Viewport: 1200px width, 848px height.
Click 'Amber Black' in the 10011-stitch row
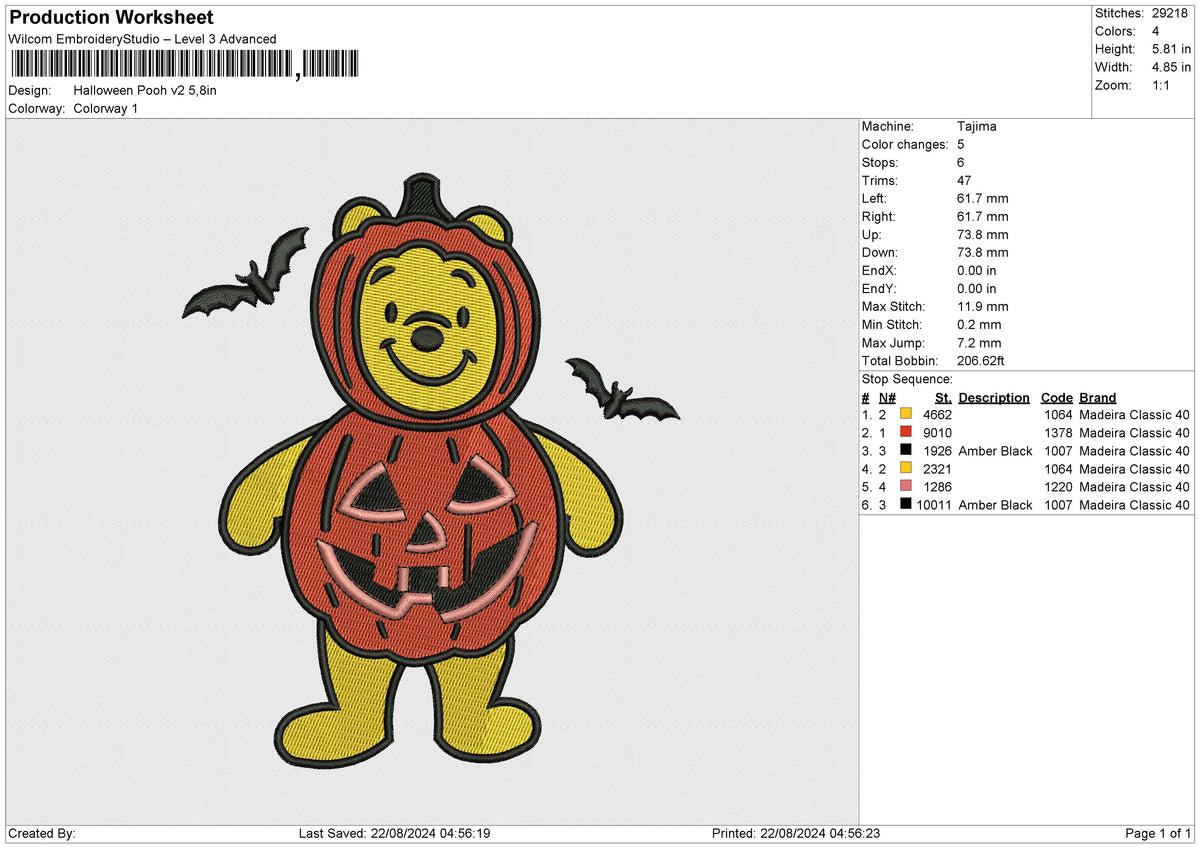click(995, 505)
